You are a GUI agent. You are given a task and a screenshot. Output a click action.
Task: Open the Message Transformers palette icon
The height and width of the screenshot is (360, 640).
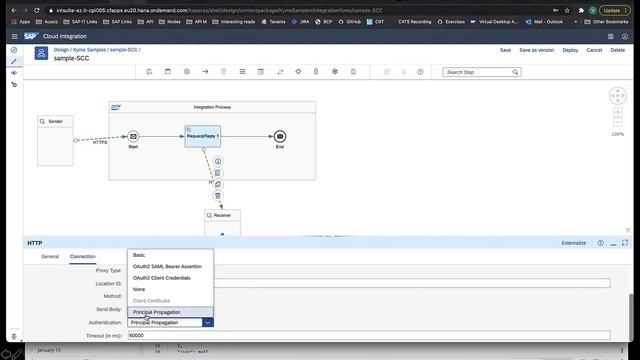261,72
